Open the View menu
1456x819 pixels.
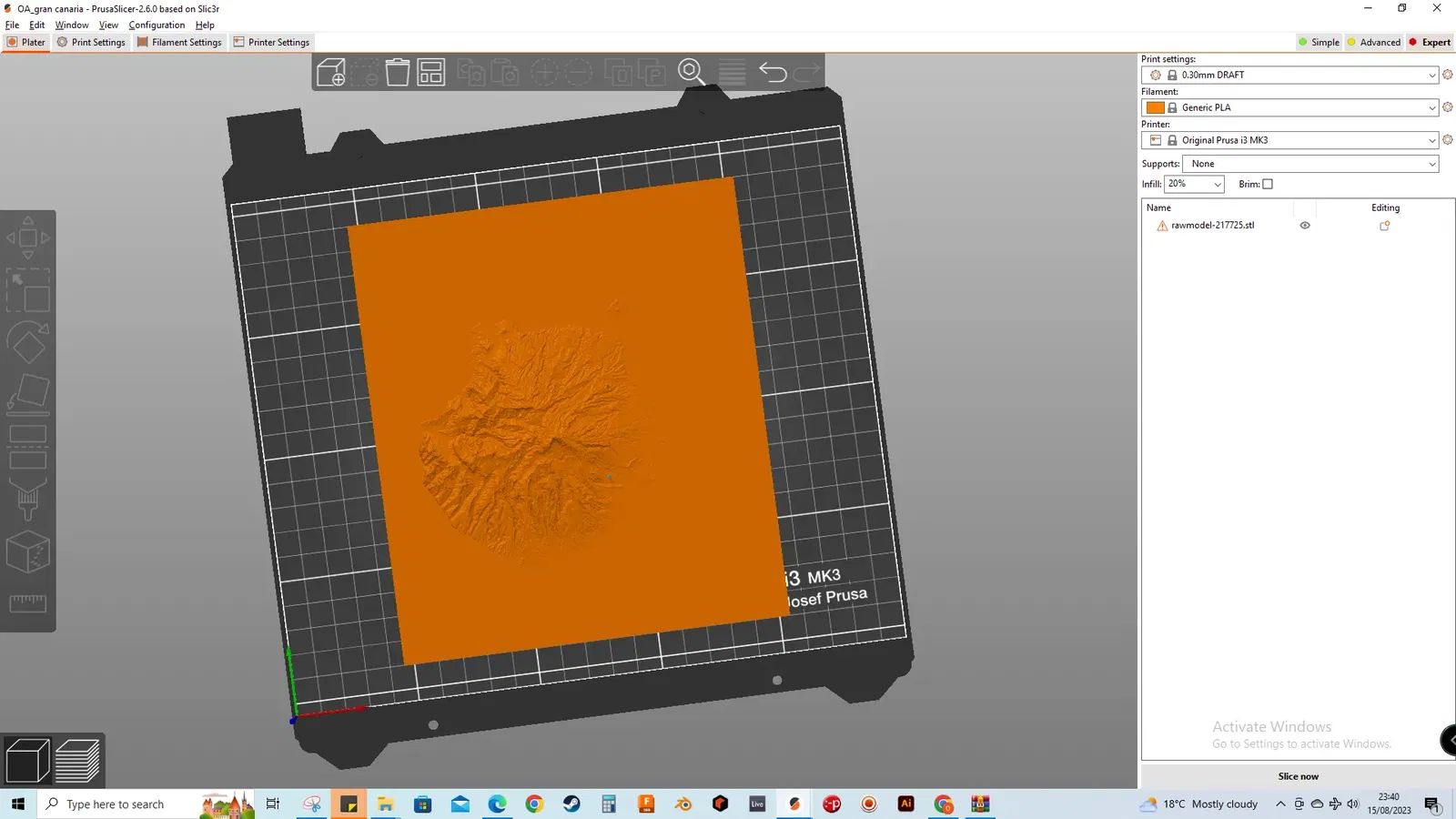108,25
